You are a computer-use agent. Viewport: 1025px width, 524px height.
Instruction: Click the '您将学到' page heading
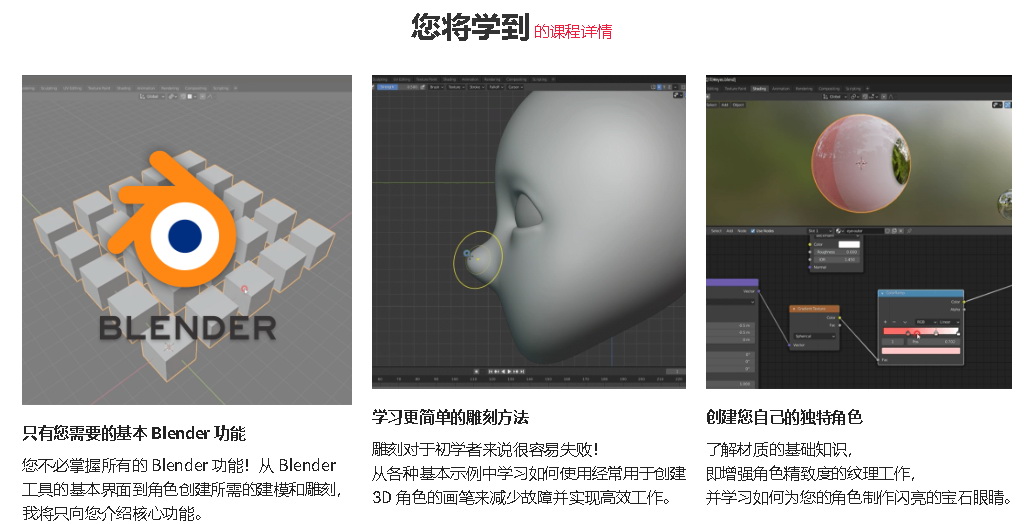pyautogui.click(x=469, y=27)
